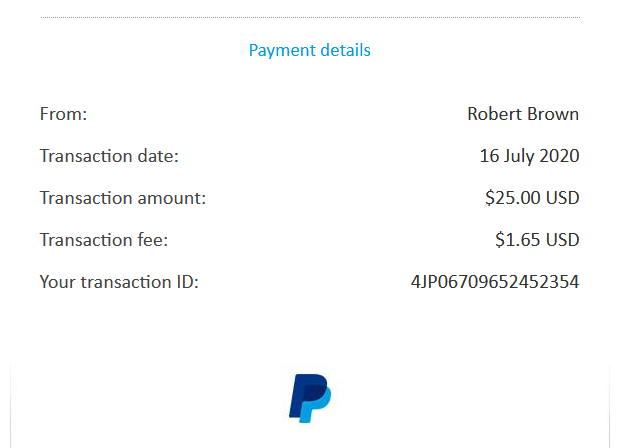619x448 pixels.
Task: Click the PayPal logo icon
Action: (310, 398)
